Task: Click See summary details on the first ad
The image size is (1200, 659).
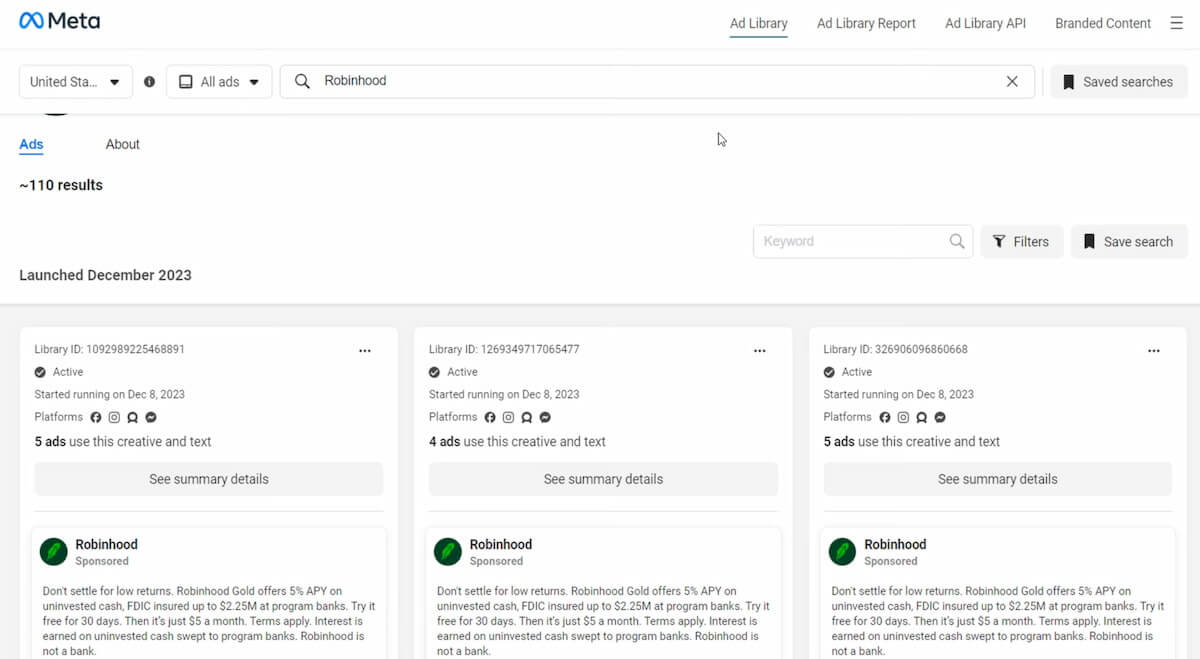Action: [x=208, y=478]
